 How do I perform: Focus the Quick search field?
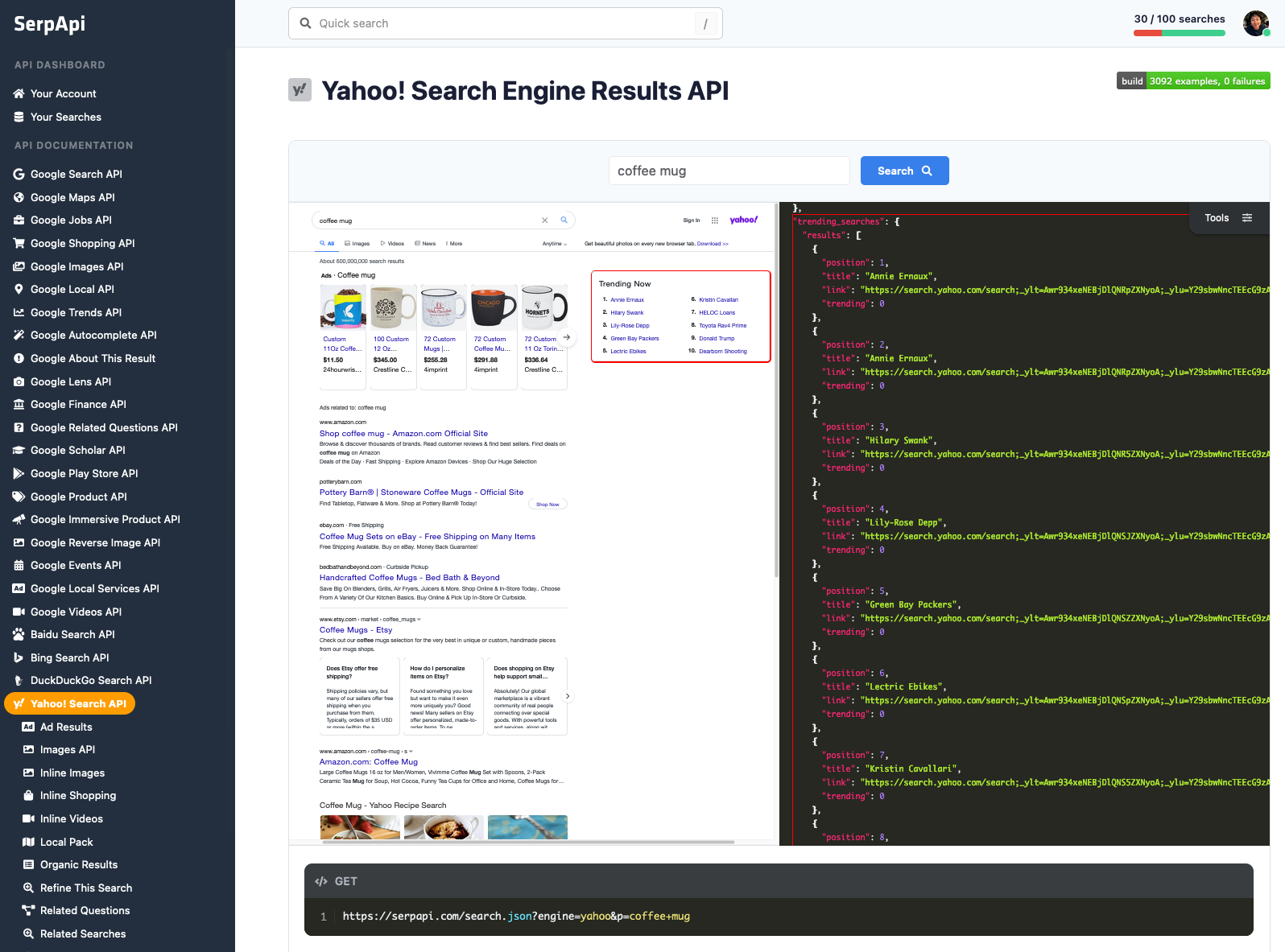[505, 23]
